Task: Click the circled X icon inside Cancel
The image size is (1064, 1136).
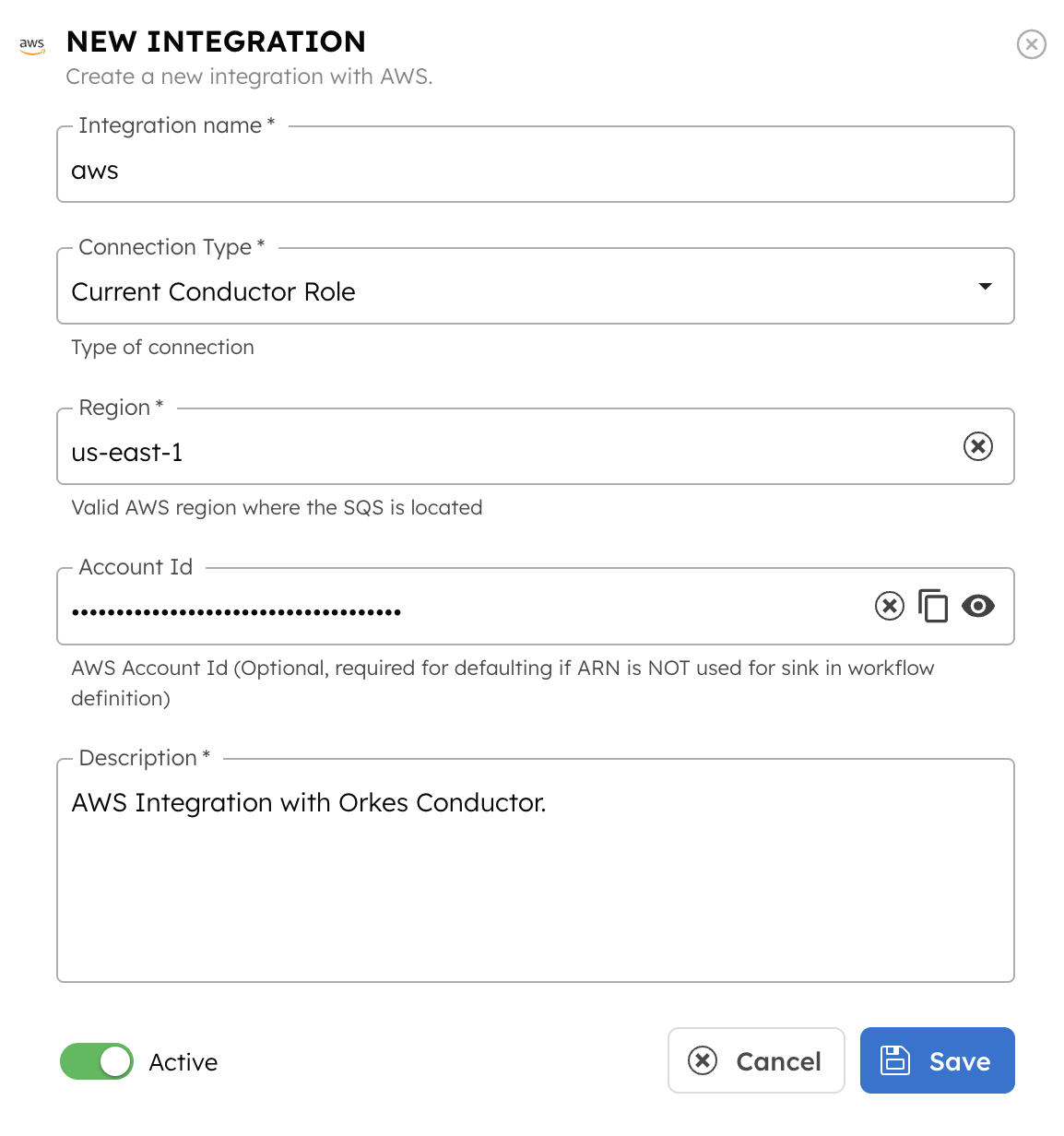Action: [702, 1061]
